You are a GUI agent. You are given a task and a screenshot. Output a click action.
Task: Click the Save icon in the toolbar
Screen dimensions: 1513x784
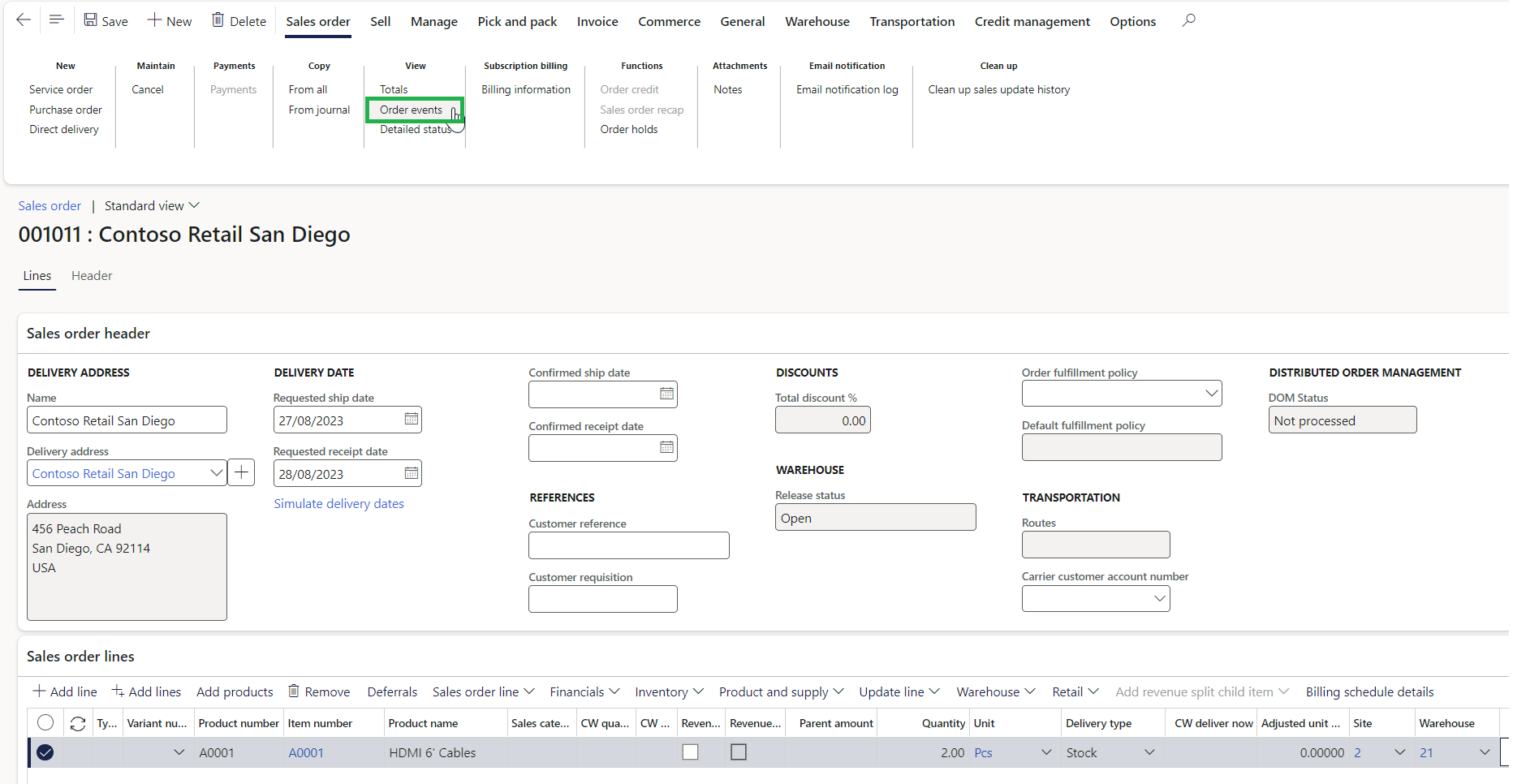click(x=89, y=19)
